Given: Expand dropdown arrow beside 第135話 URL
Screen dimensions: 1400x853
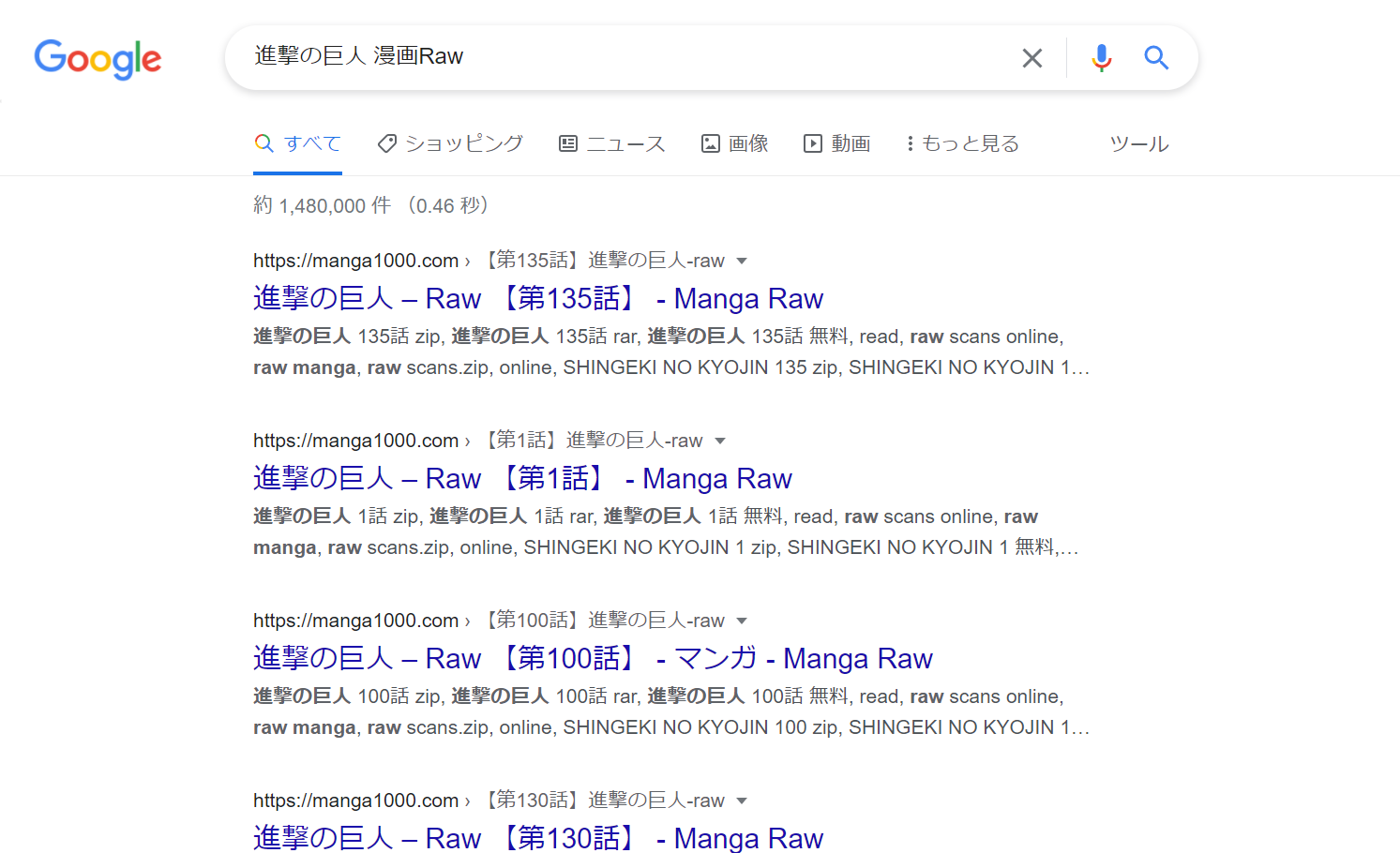Looking at the screenshot, I should tap(742, 261).
